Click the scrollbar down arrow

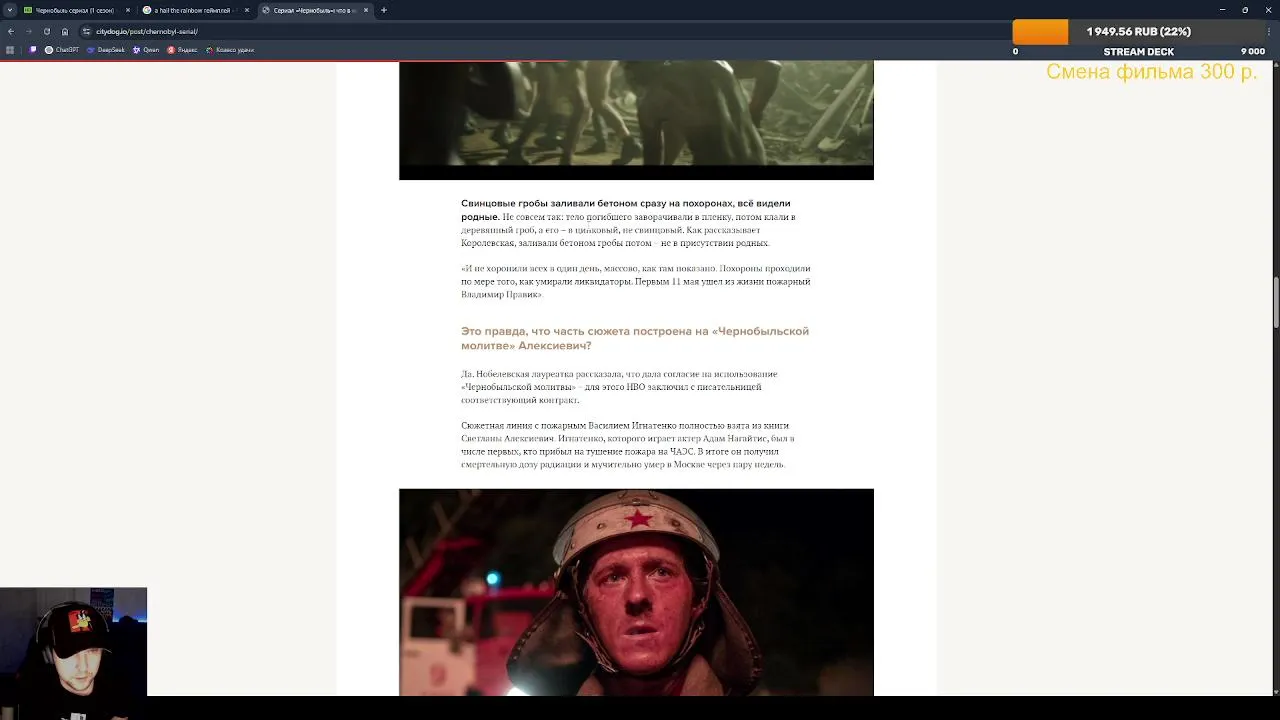(1275, 690)
